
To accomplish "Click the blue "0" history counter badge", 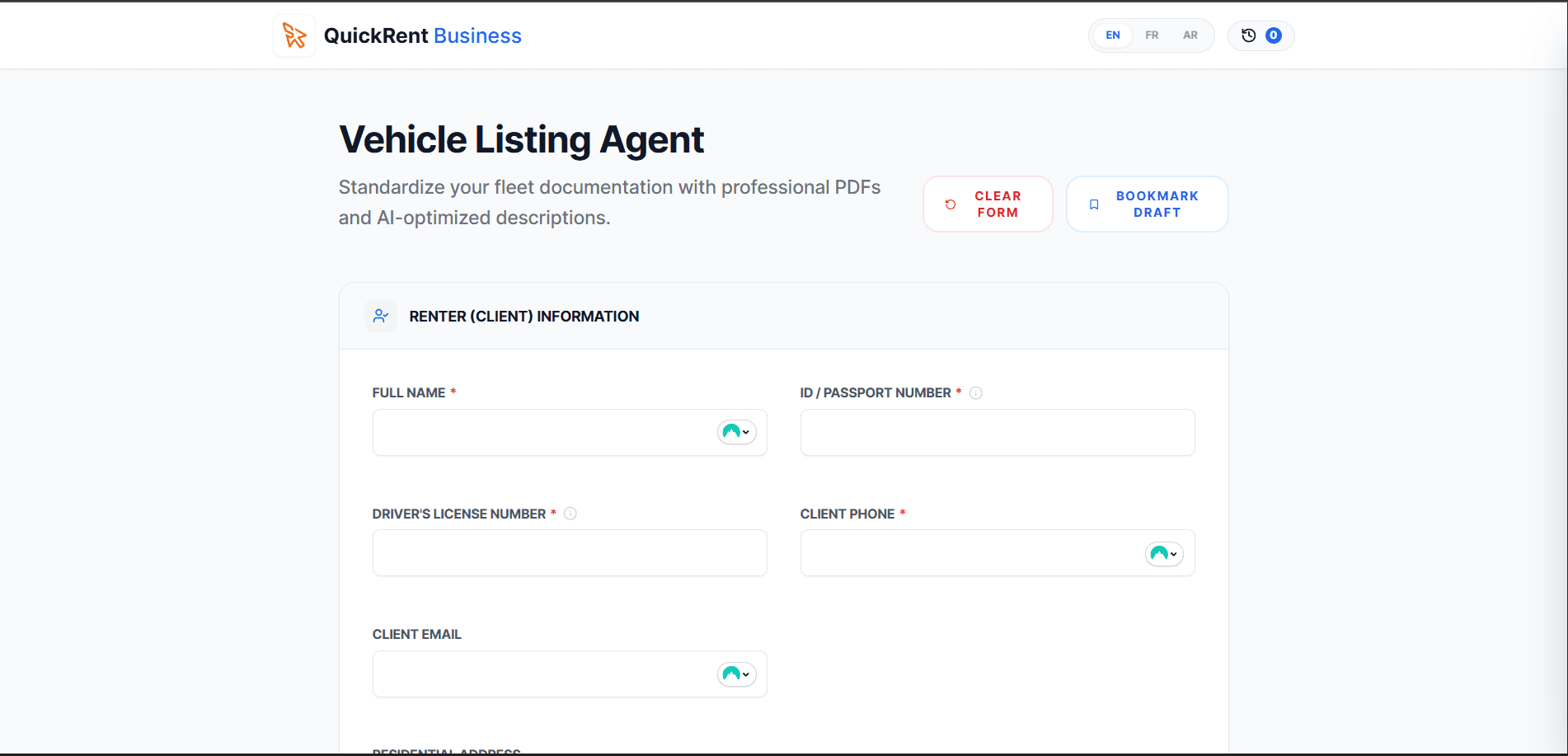I will point(1273,35).
